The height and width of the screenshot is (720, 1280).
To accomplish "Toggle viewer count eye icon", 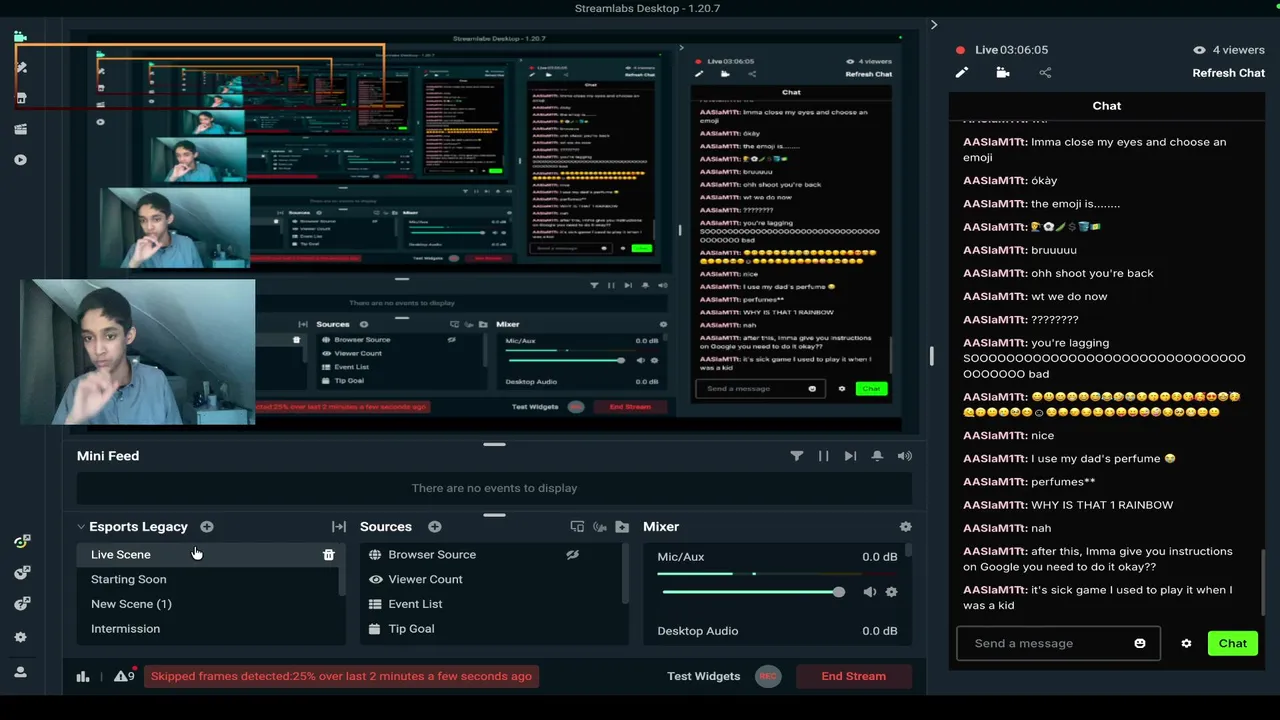I will coord(1199,50).
